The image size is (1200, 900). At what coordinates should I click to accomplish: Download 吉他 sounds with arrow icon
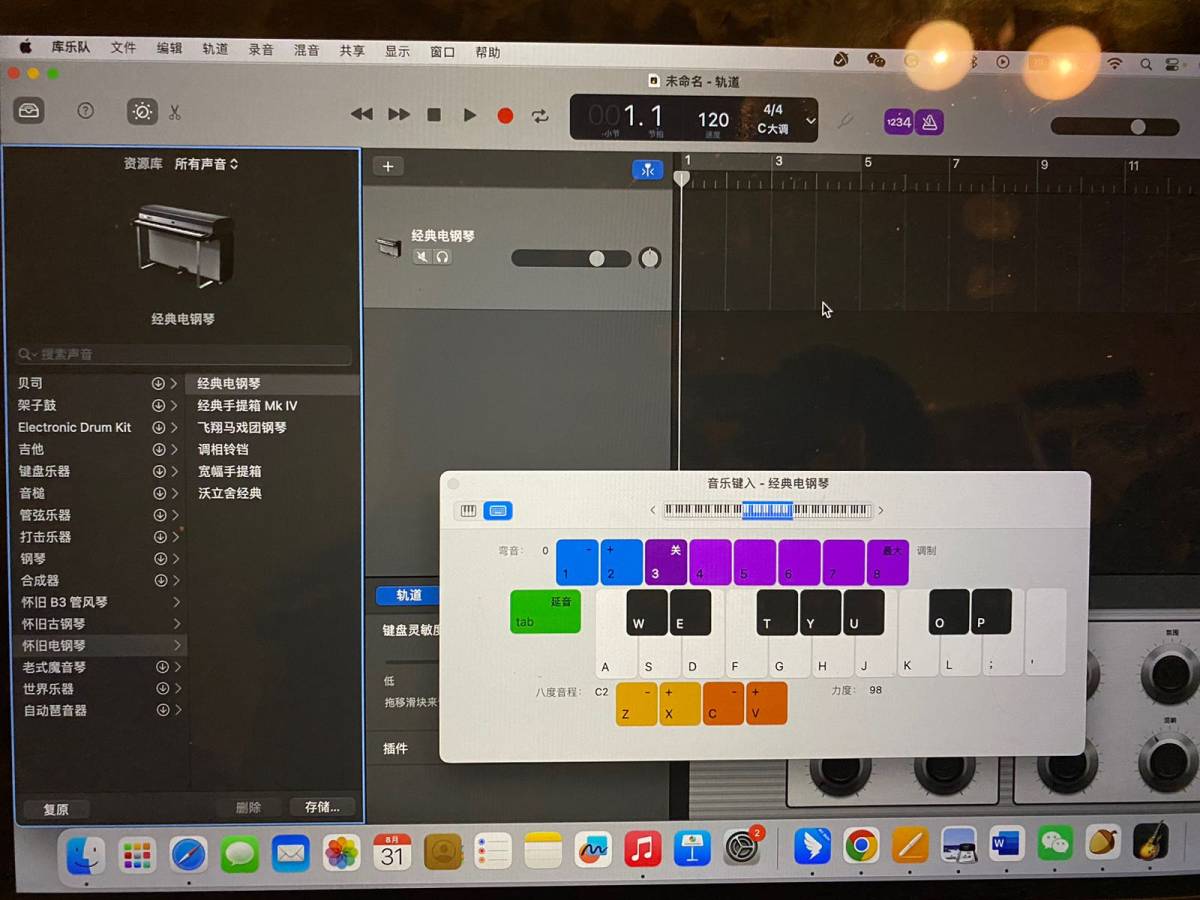[158, 450]
